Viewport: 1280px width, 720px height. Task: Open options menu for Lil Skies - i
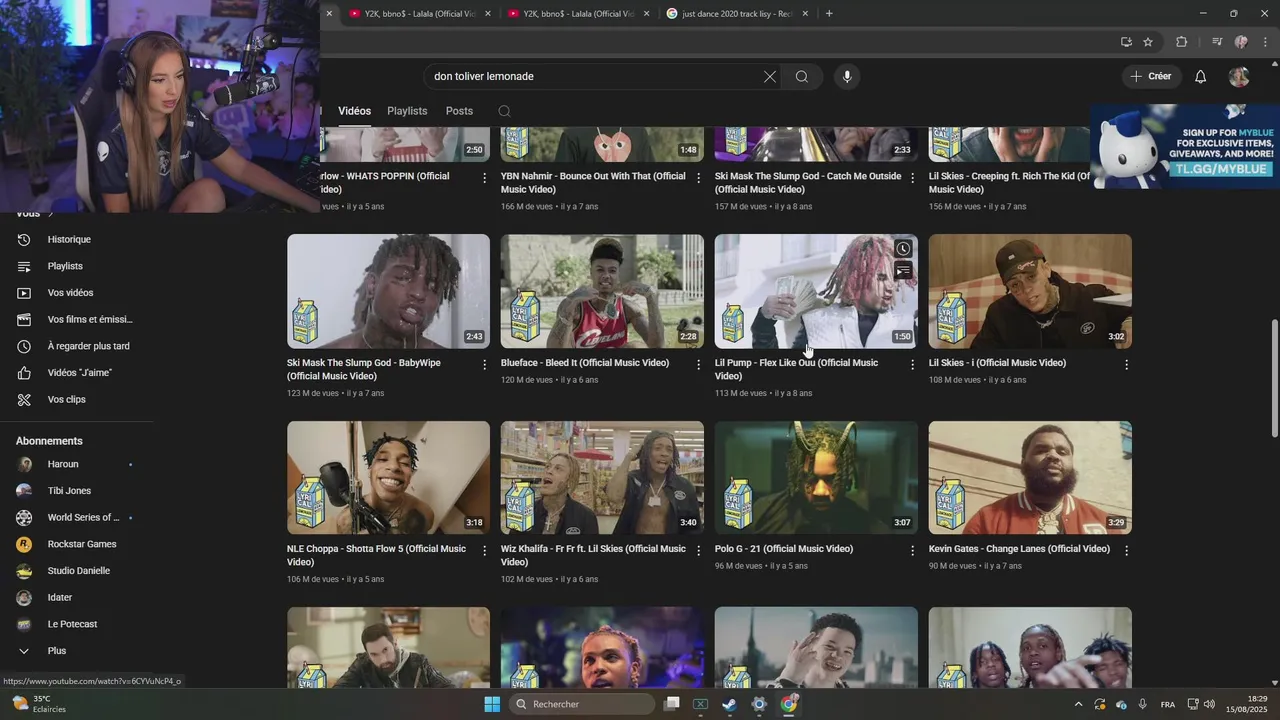[1126, 365]
